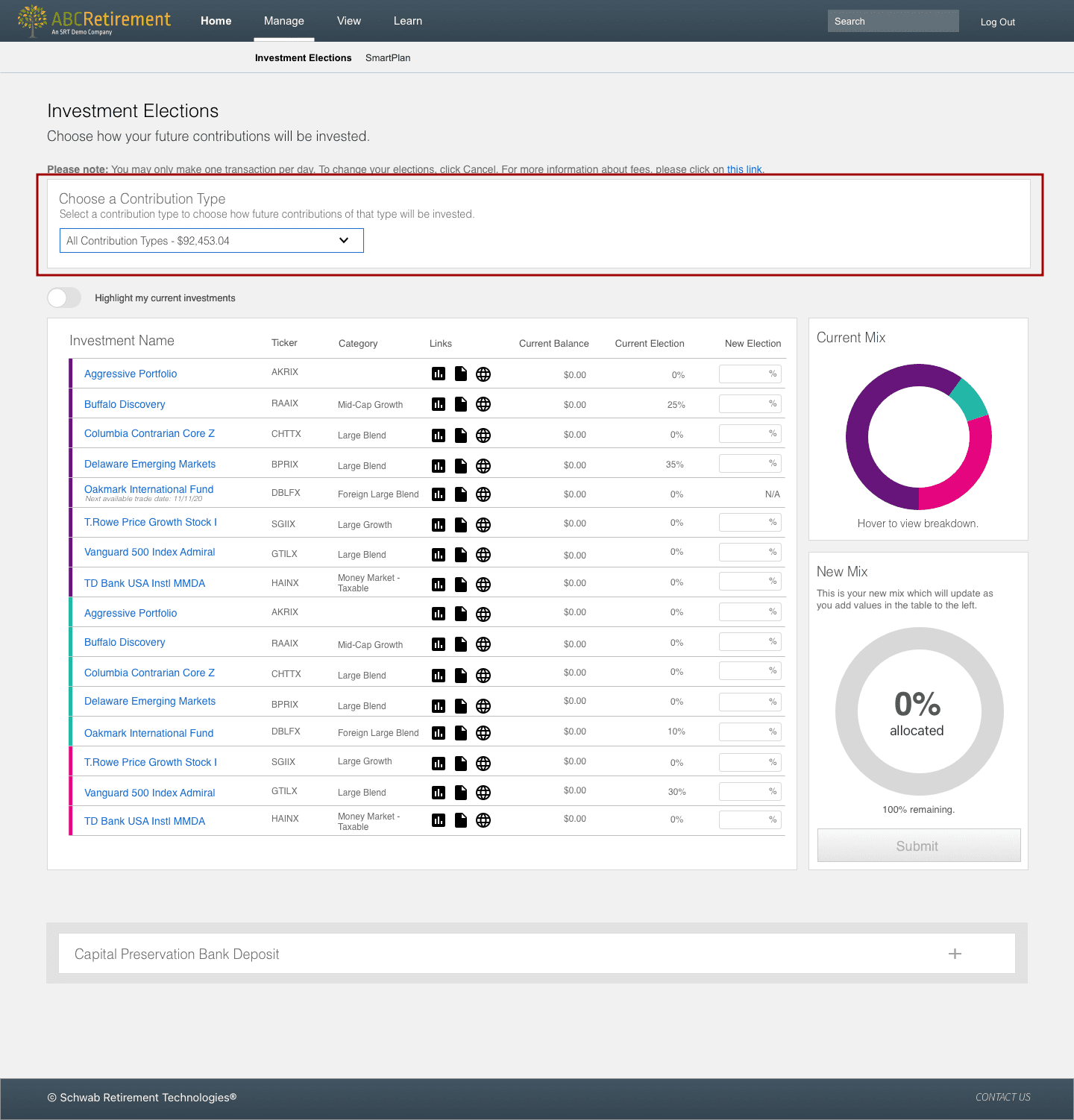This screenshot has height=1120, width=1074.
Task: Click the N/A value in the Oakmark row
Action: point(773,494)
